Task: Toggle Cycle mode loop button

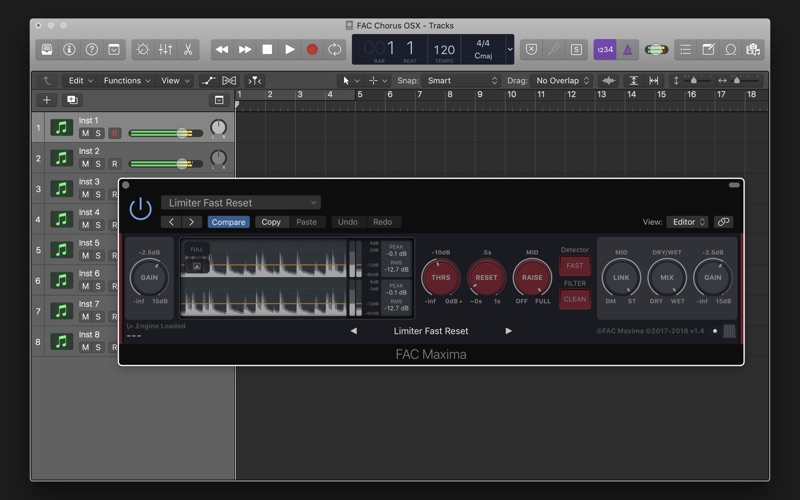Action: click(335, 49)
